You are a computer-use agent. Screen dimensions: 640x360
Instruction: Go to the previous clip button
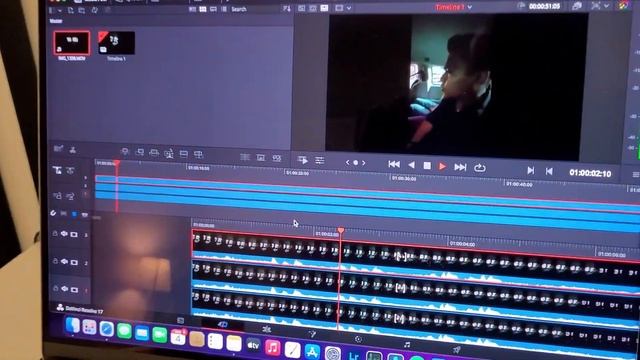(x=549, y=171)
